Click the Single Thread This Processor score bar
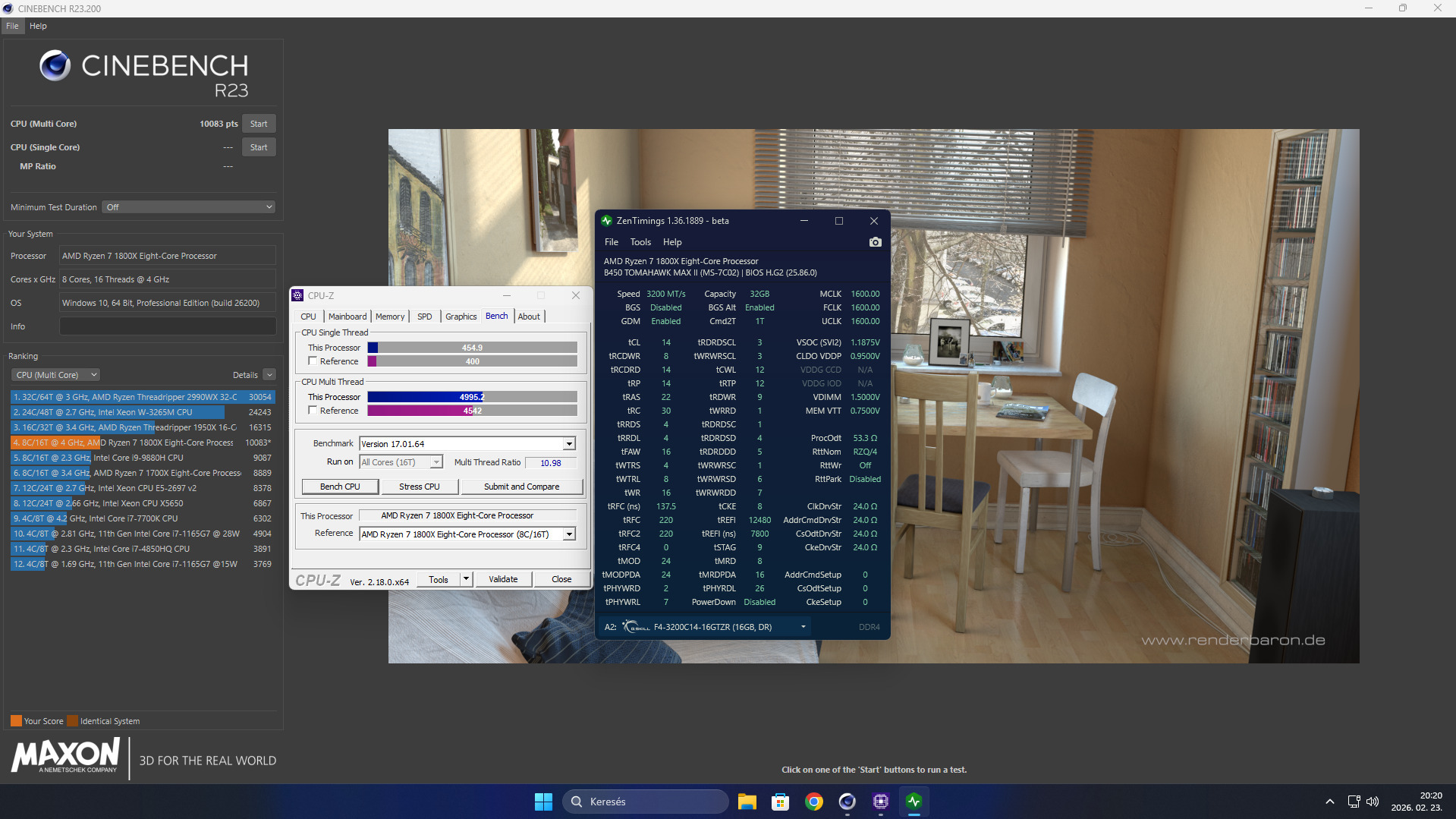 click(x=472, y=348)
